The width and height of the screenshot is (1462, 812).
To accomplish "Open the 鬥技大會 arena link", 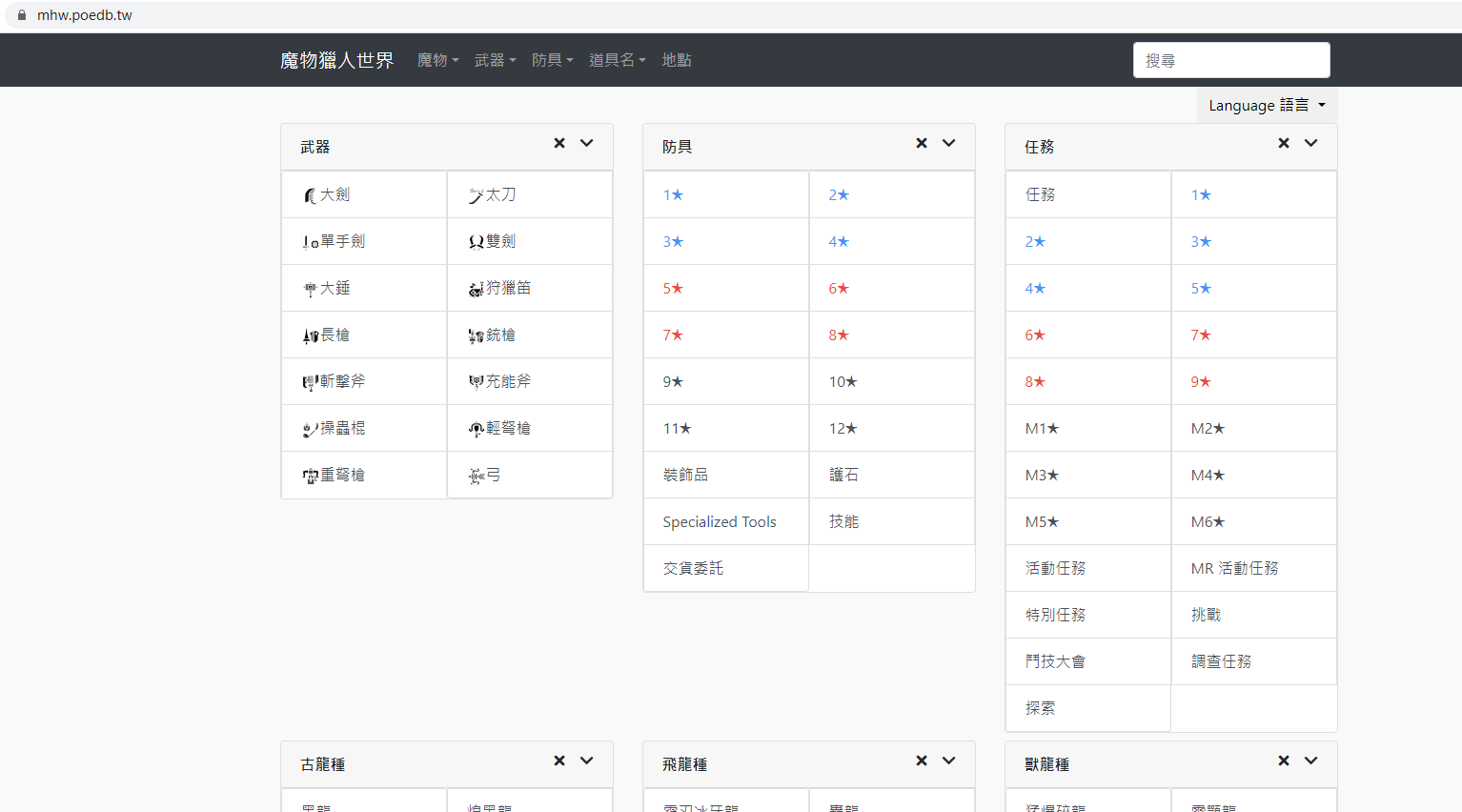I will [x=1055, y=661].
